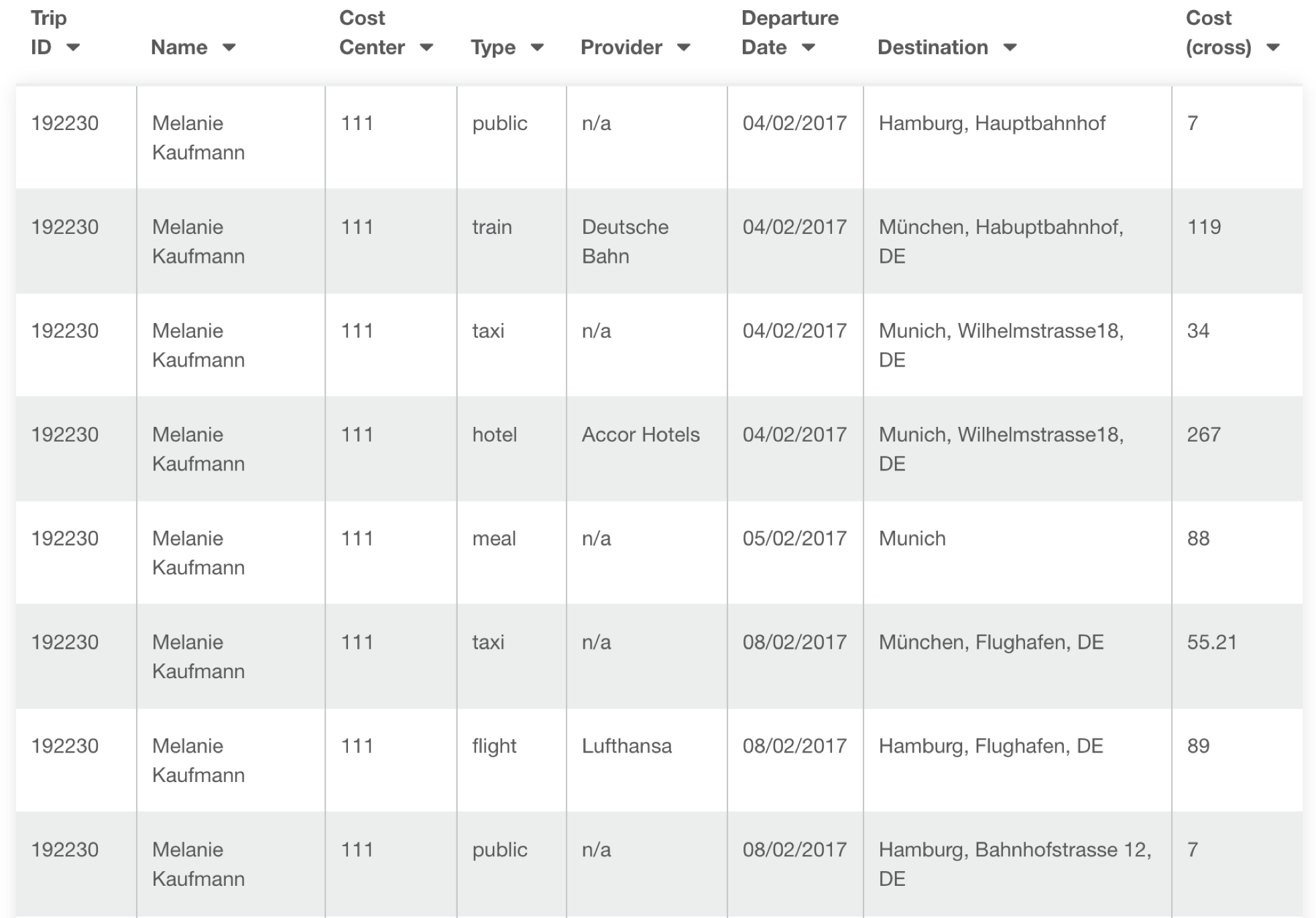Open the Trip ID column dropdown arrow
Image resolution: width=1316 pixels, height=918 pixels.
73,48
